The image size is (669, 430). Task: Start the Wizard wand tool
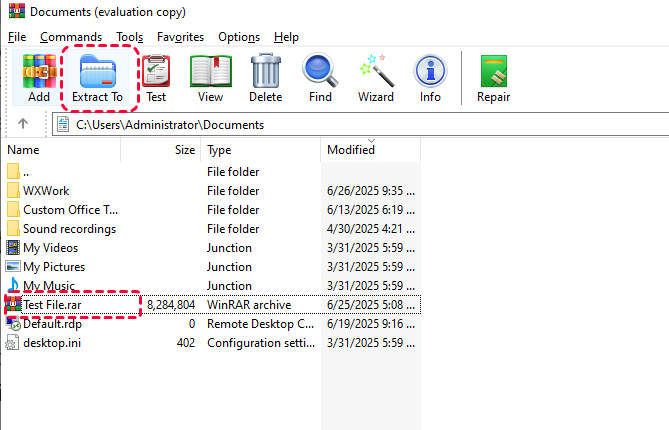click(376, 78)
